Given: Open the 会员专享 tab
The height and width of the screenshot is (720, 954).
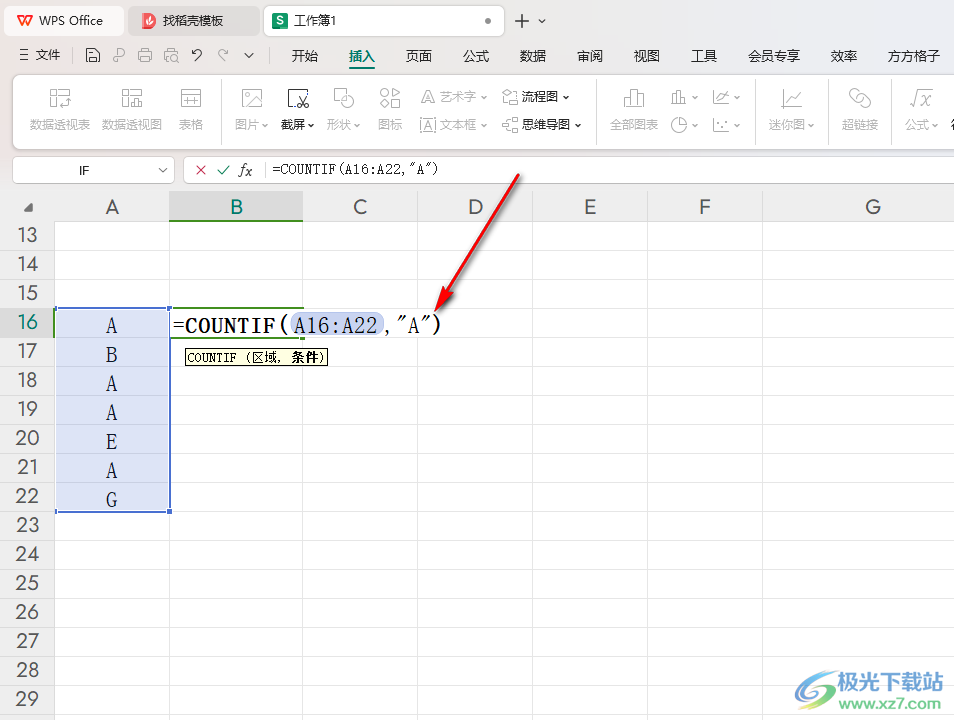Looking at the screenshot, I should pos(774,56).
